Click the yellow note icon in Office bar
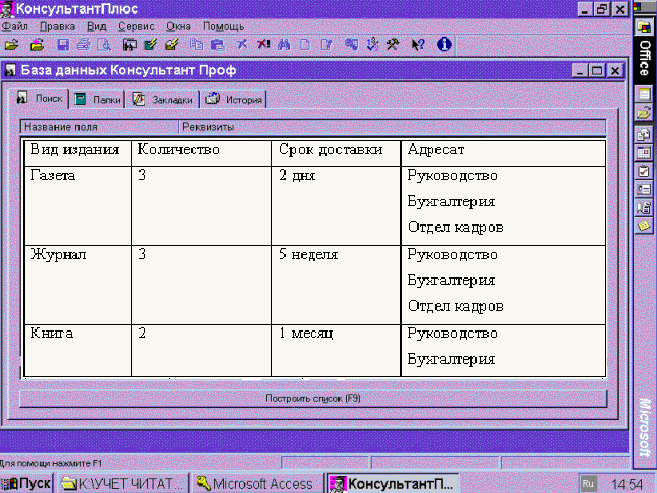Screen dimensions: 657x493 (x=644, y=227)
